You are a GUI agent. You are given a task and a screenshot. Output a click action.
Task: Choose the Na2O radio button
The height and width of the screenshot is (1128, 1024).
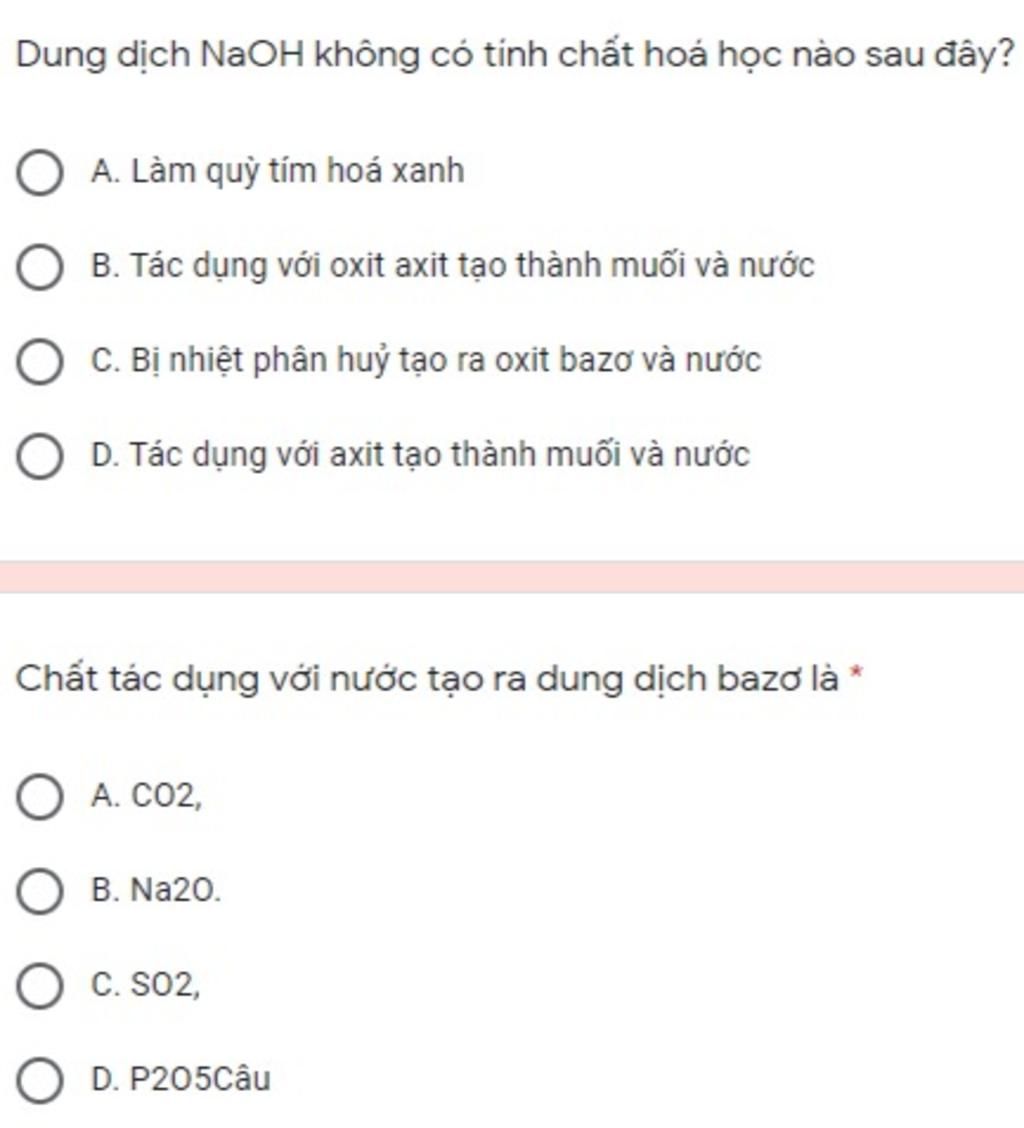[39, 892]
